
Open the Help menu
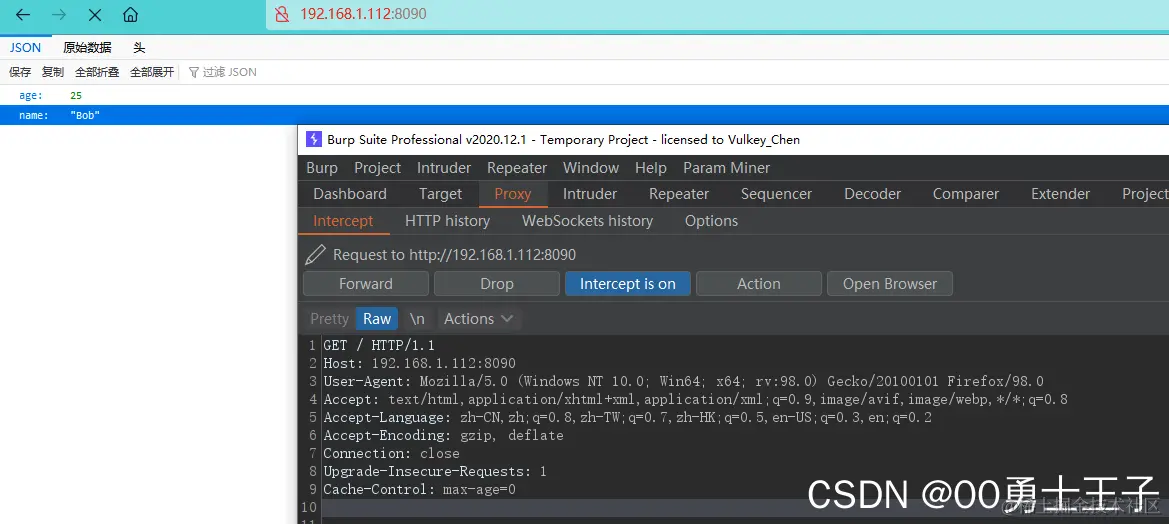click(651, 168)
